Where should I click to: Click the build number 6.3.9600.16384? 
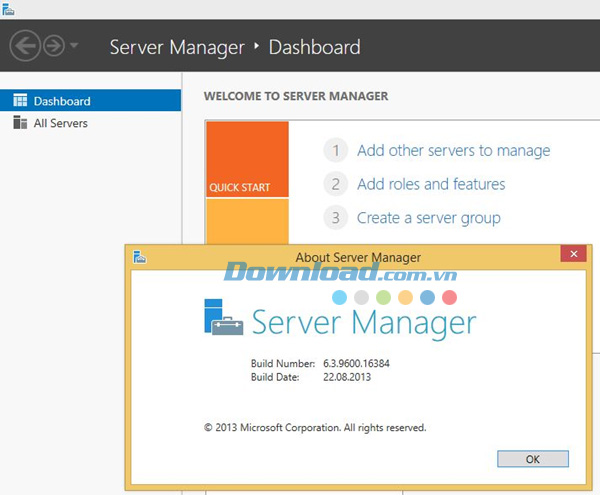click(356, 363)
